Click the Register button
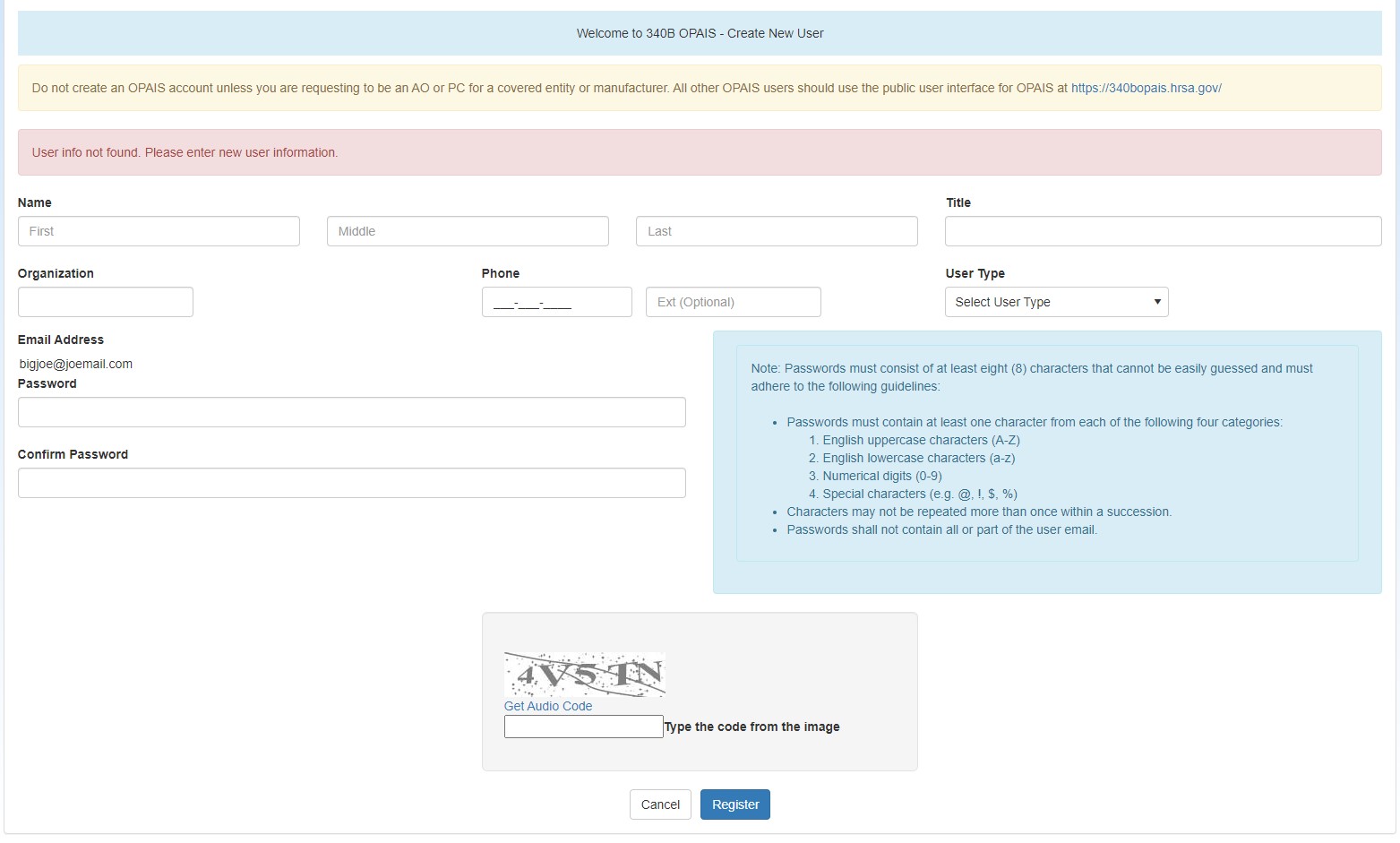Screen dimensions: 1400x843 click(735, 804)
